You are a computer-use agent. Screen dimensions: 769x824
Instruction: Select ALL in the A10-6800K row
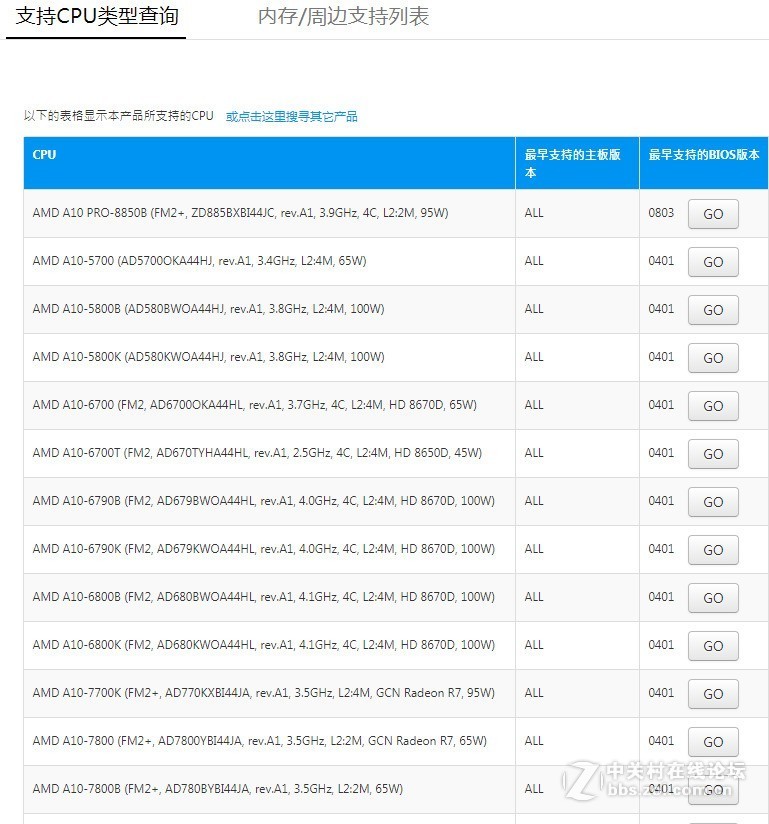click(534, 645)
